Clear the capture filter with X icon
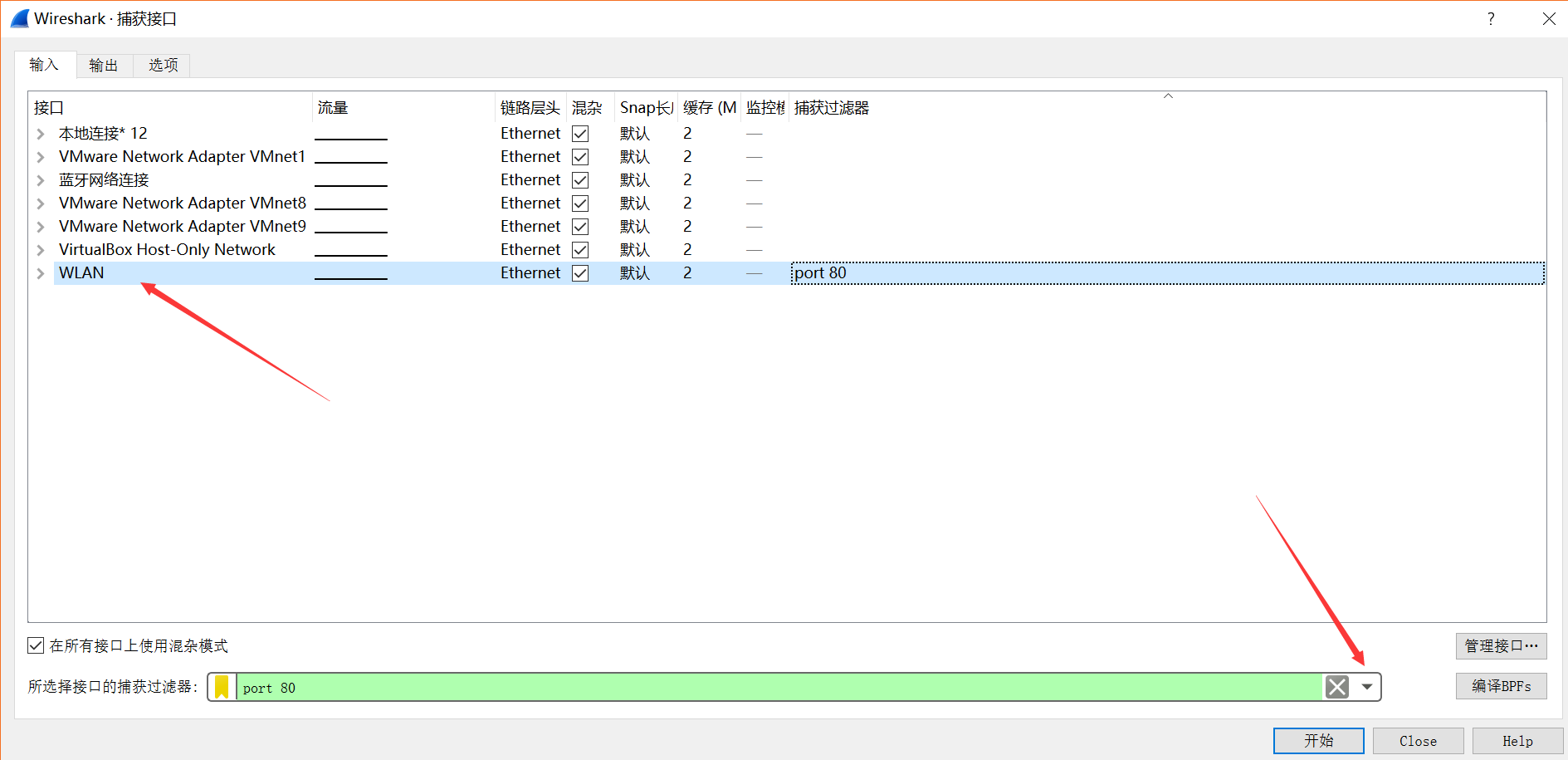Screen dimensions: 1568x760 coord(1336,687)
